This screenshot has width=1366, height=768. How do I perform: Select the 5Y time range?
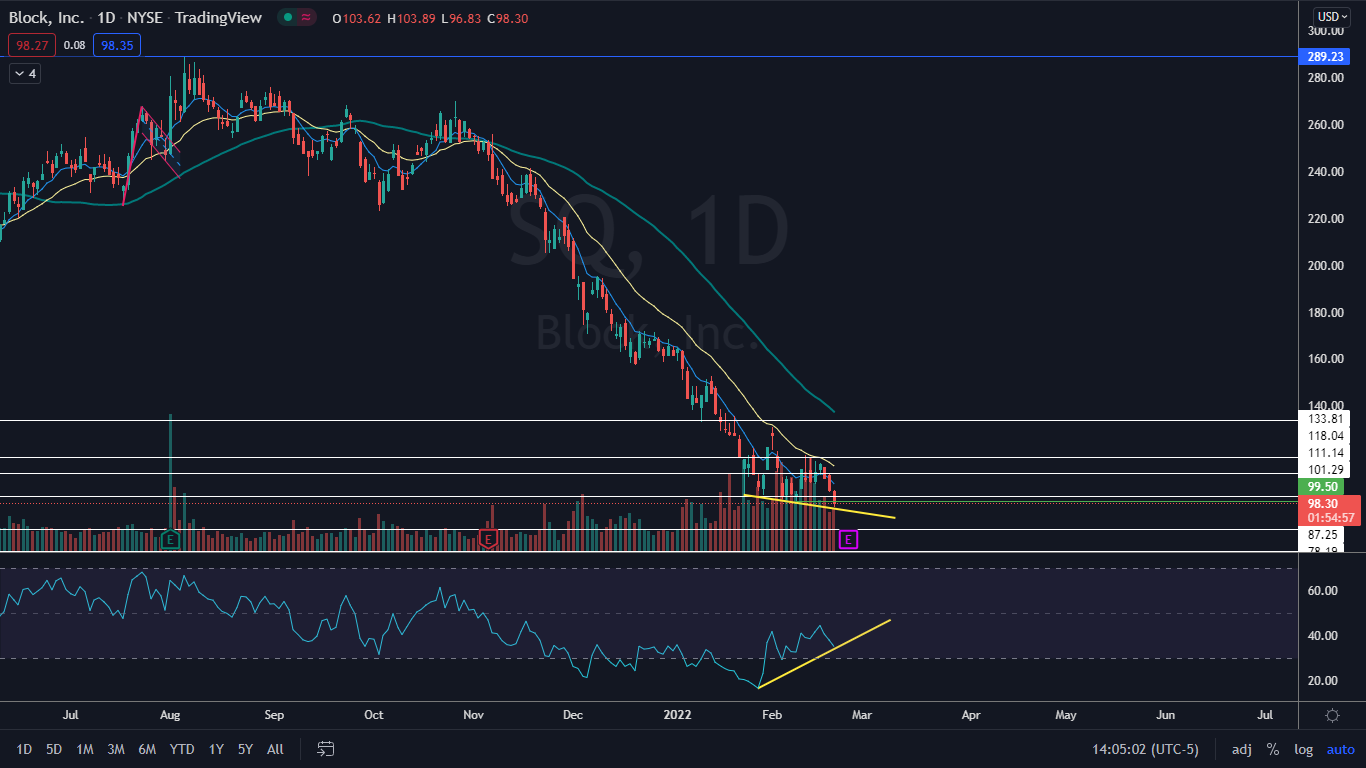click(246, 749)
